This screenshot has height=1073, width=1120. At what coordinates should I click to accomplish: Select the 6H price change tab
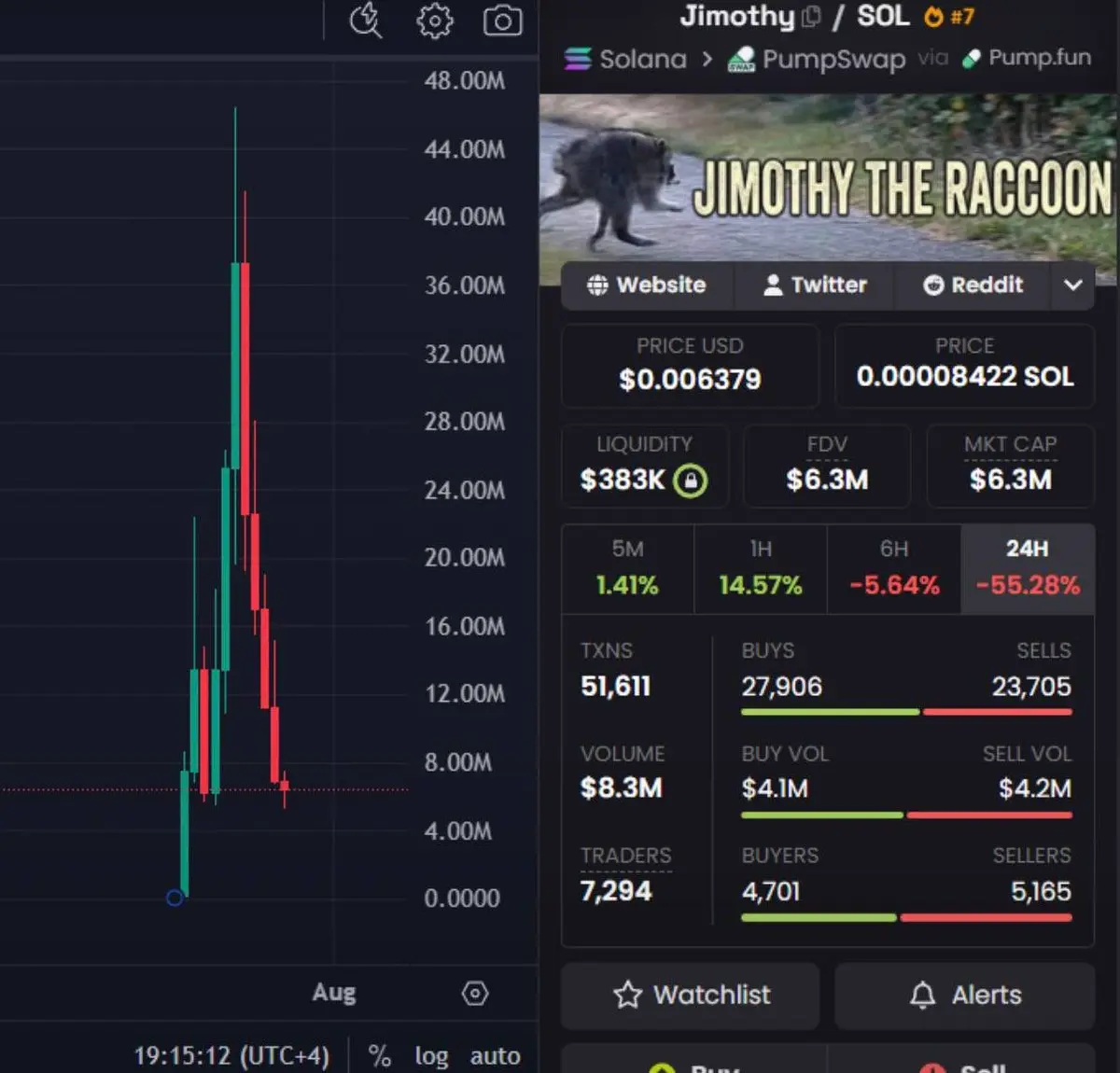(x=894, y=568)
